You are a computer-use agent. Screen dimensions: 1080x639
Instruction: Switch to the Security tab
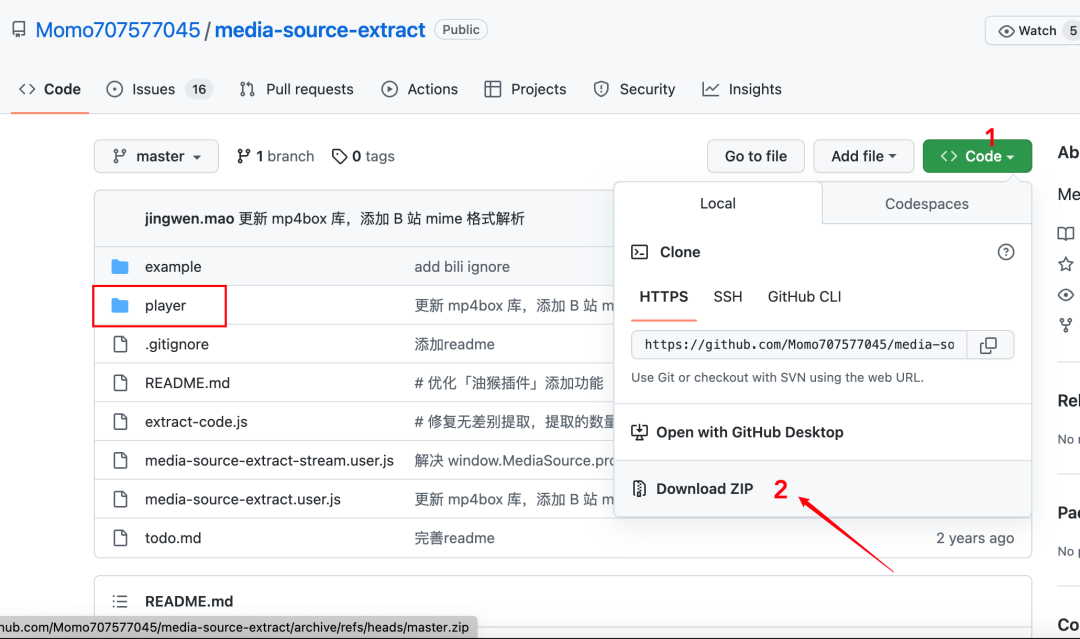tap(634, 89)
